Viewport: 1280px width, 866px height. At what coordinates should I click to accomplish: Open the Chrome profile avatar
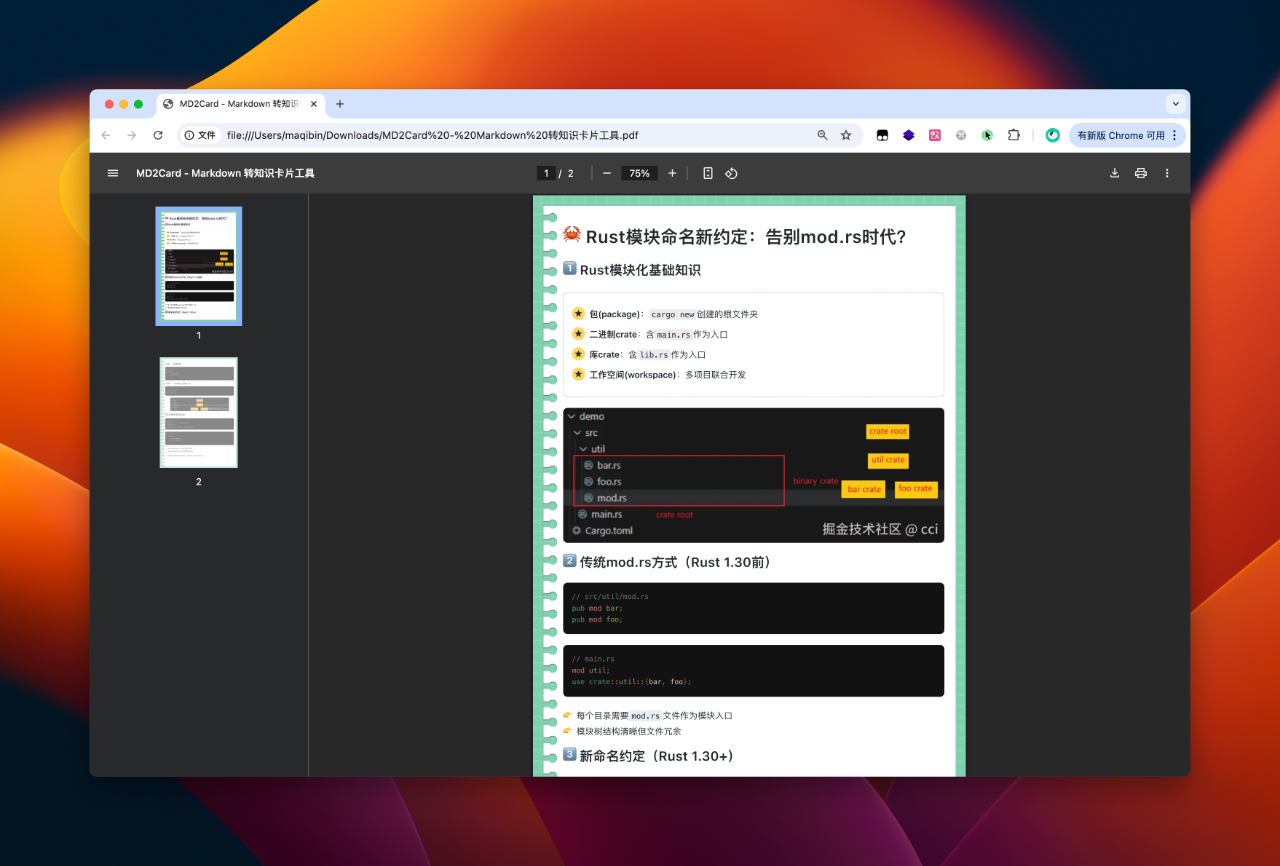point(1053,135)
